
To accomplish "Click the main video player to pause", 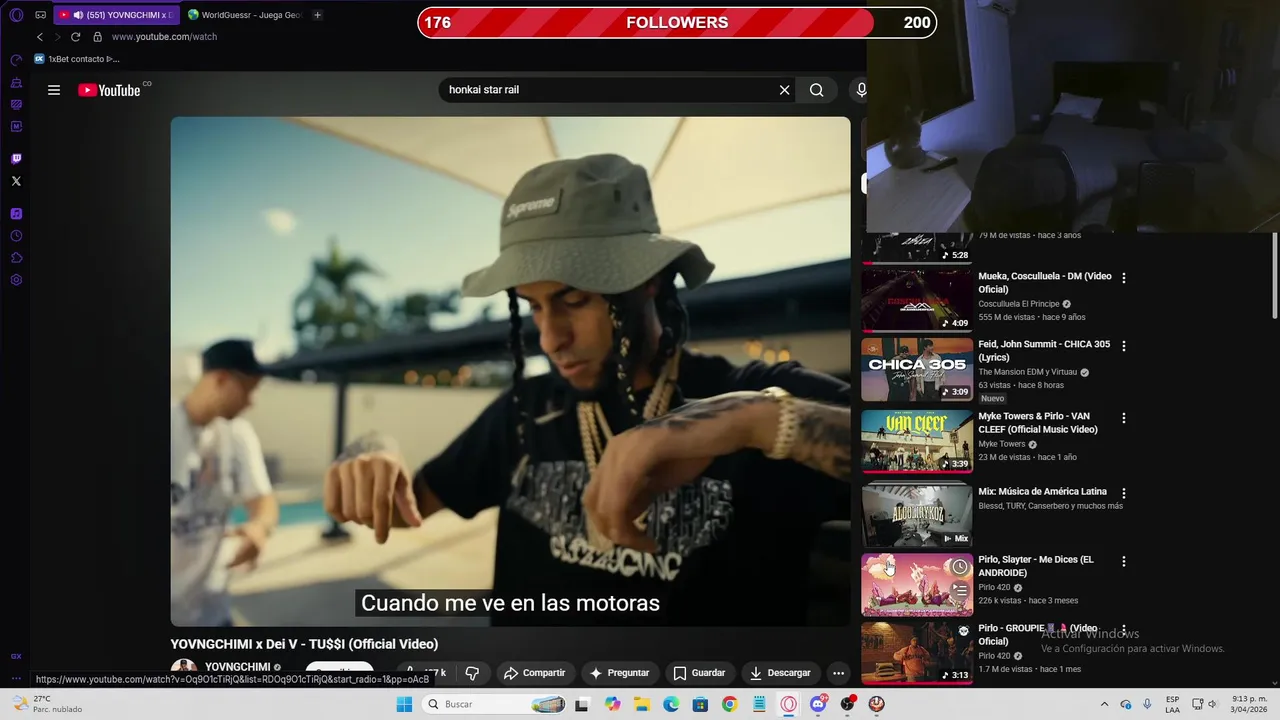I will click(510, 371).
